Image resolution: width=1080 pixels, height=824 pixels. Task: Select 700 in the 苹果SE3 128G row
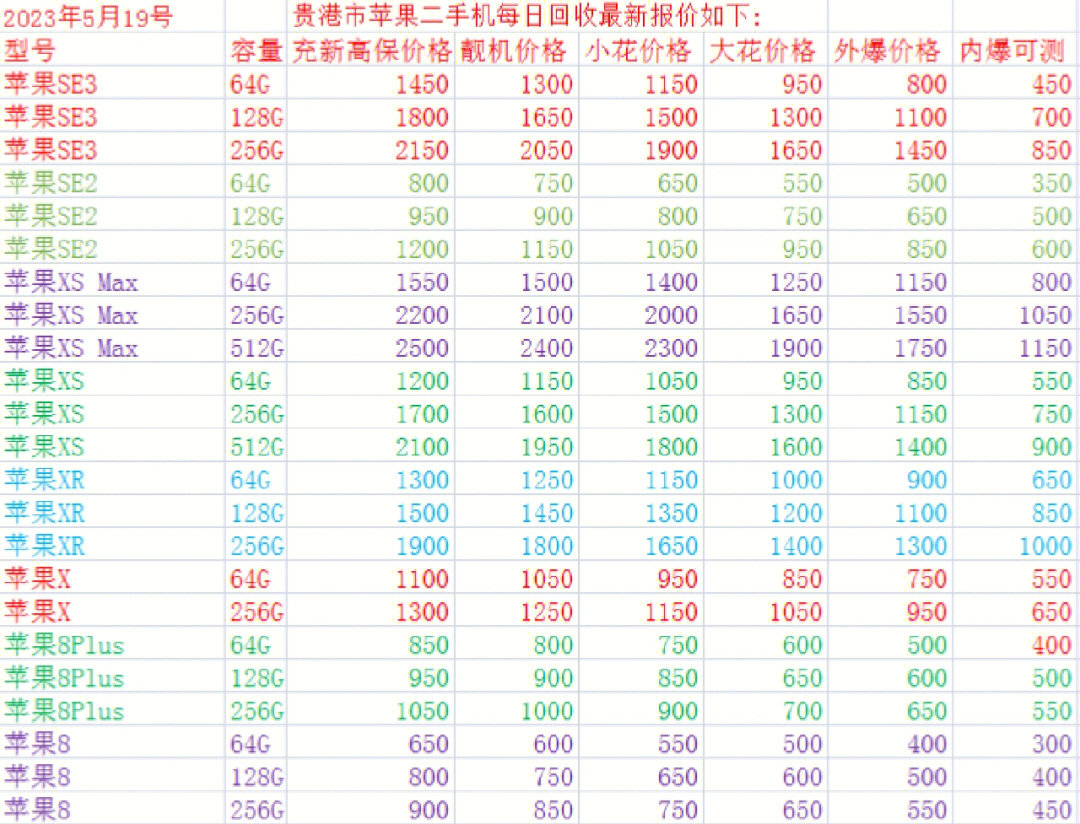click(1051, 117)
